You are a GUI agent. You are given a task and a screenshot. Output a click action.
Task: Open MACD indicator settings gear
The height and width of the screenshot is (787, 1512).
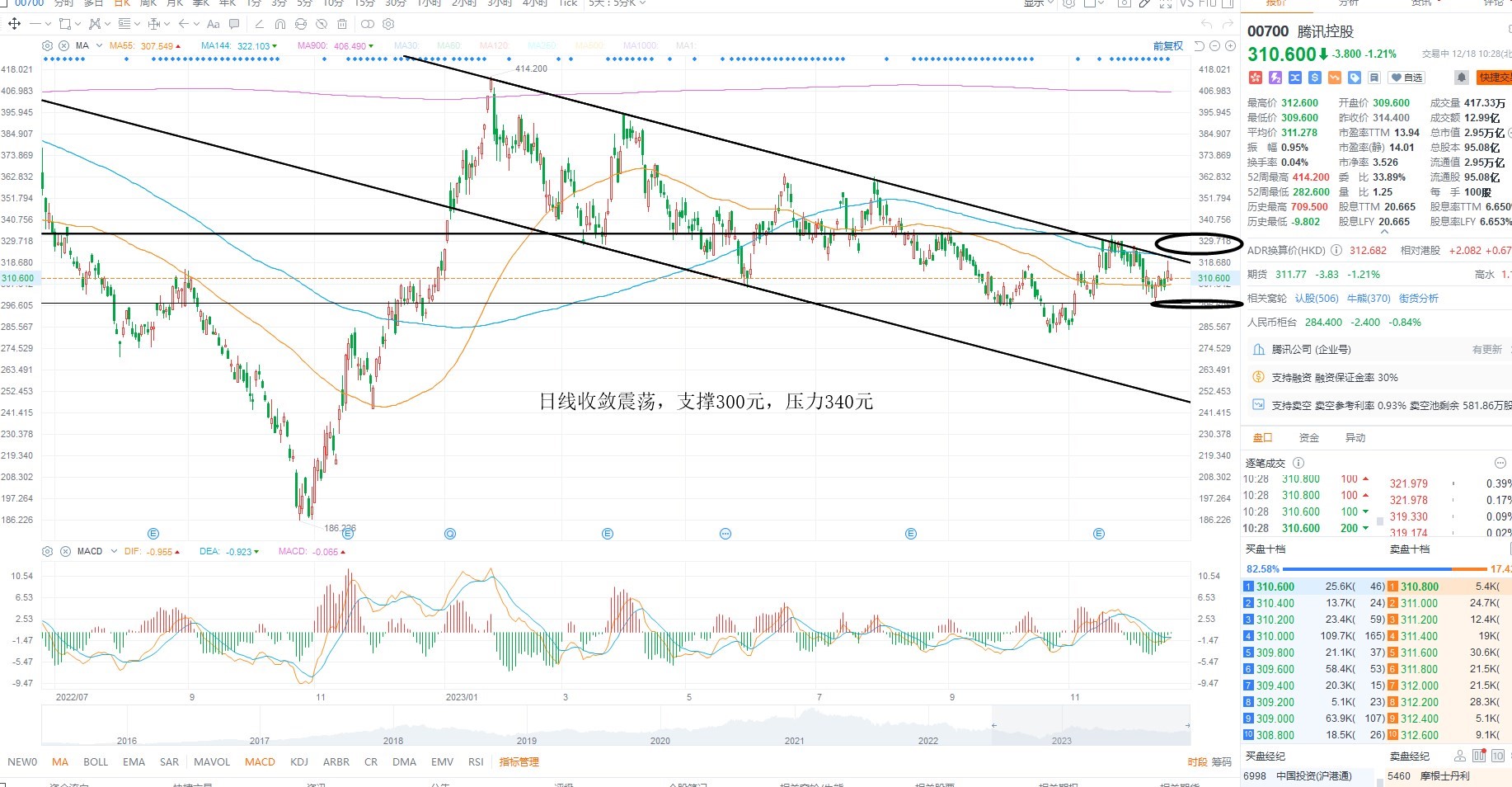coord(47,551)
